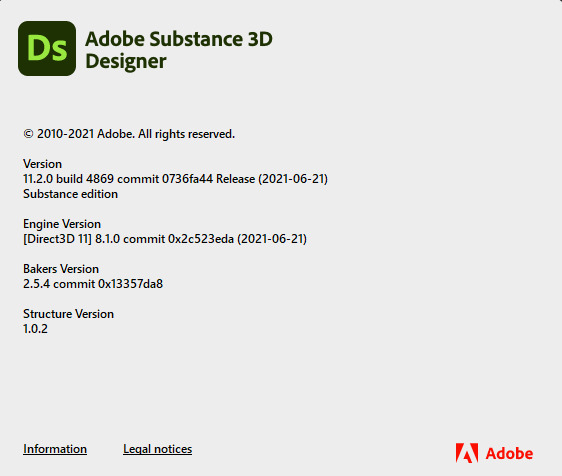Click the Adobe Substance 3D Designer title
The width and height of the screenshot is (562, 476).
tap(179, 50)
